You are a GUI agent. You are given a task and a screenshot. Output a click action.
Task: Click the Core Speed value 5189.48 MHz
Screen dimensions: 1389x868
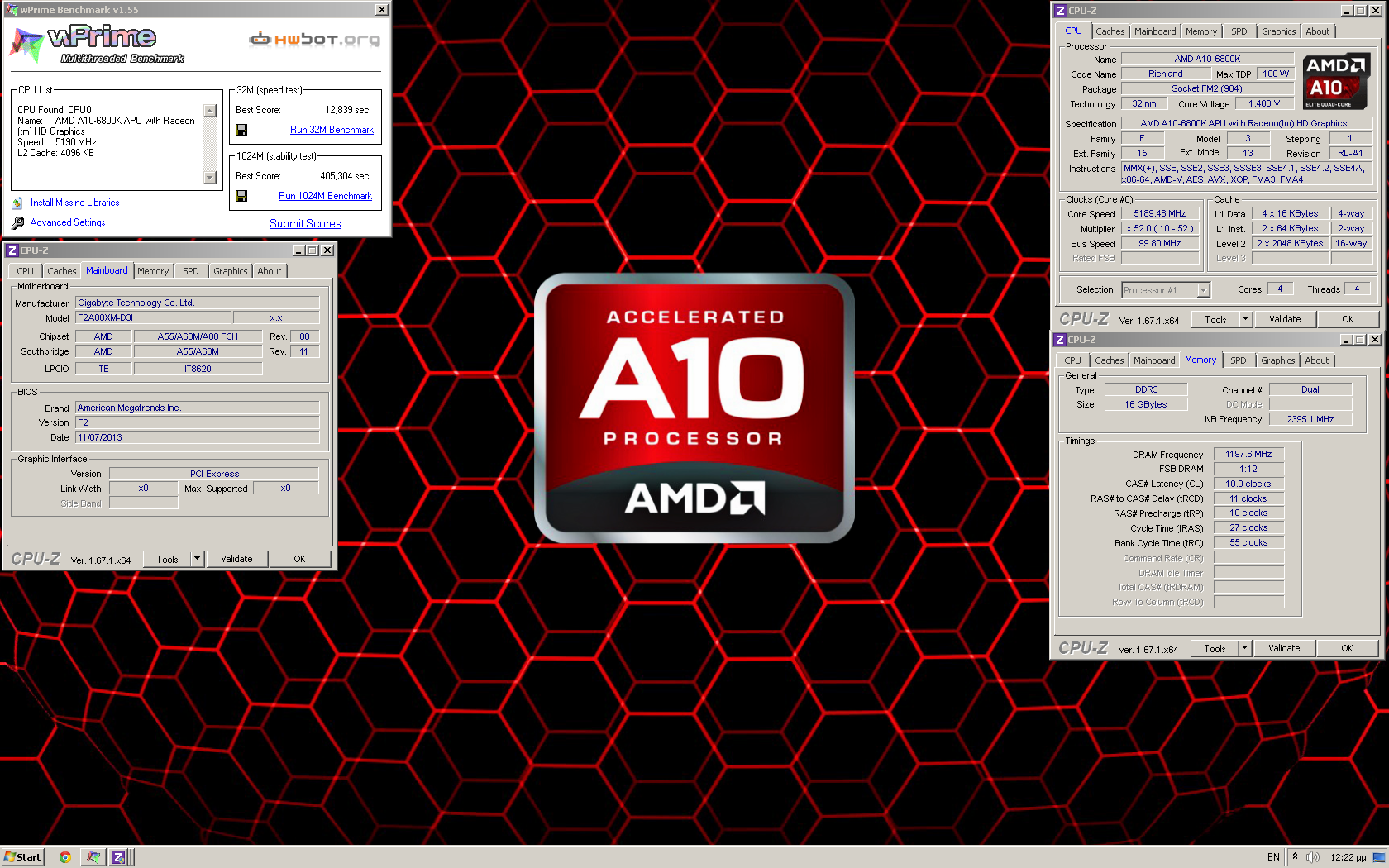coord(1160,213)
